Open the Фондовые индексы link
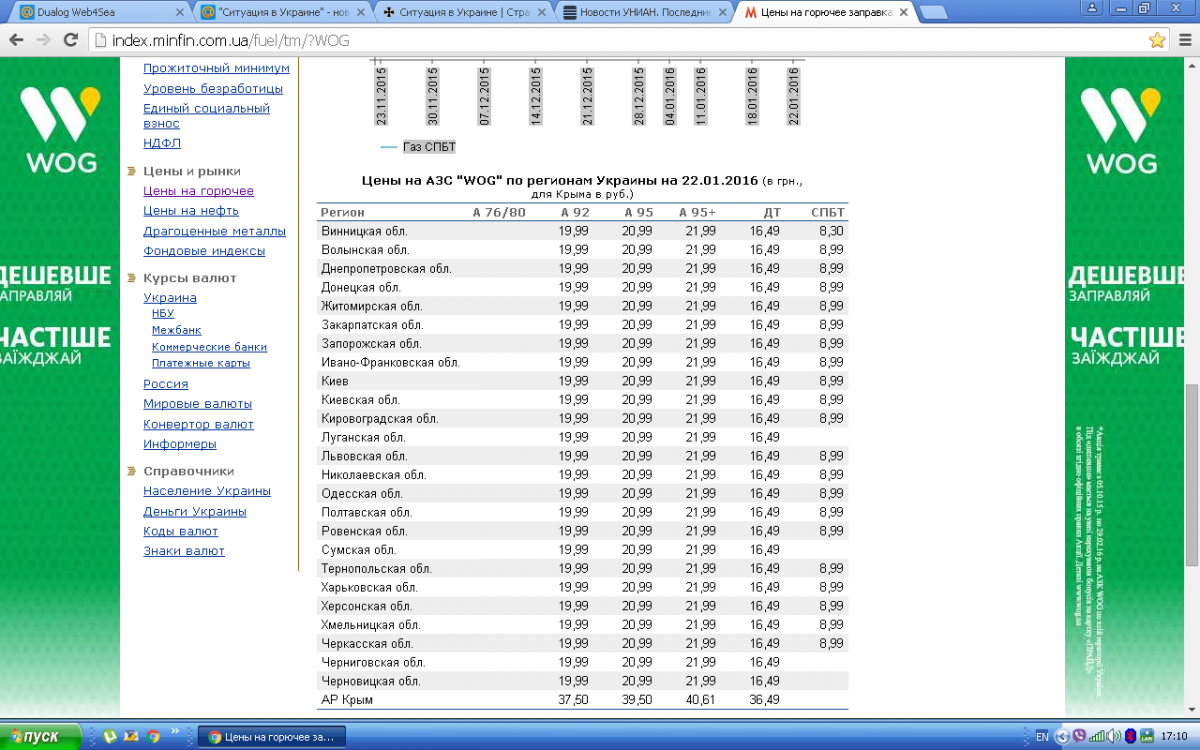Image resolution: width=1200 pixels, height=750 pixels. (x=204, y=251)
